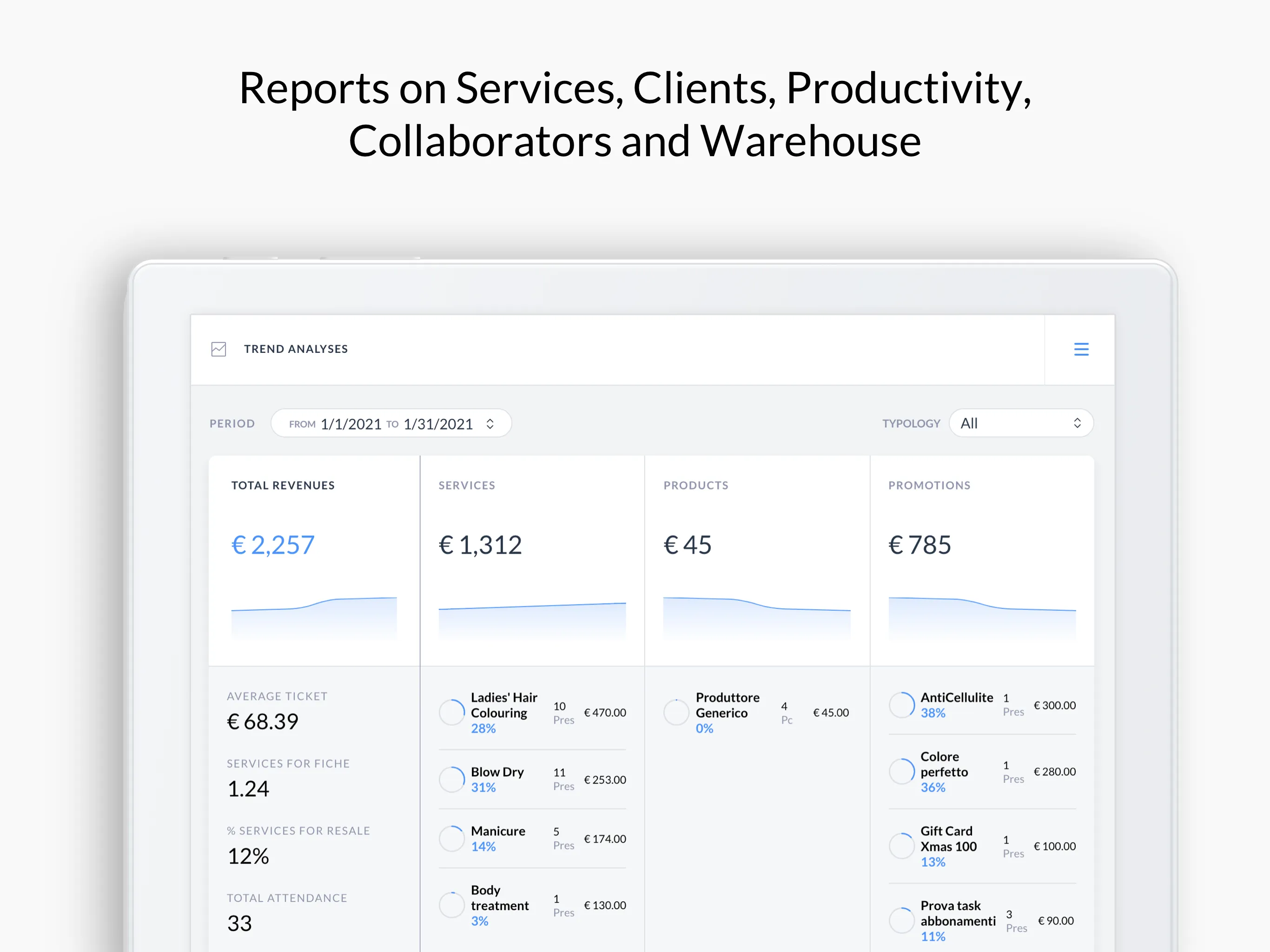The width and height of the screenshot is (1270, 952).
Task: Select the Total Revenues card
Action: (x=314, y=561)
